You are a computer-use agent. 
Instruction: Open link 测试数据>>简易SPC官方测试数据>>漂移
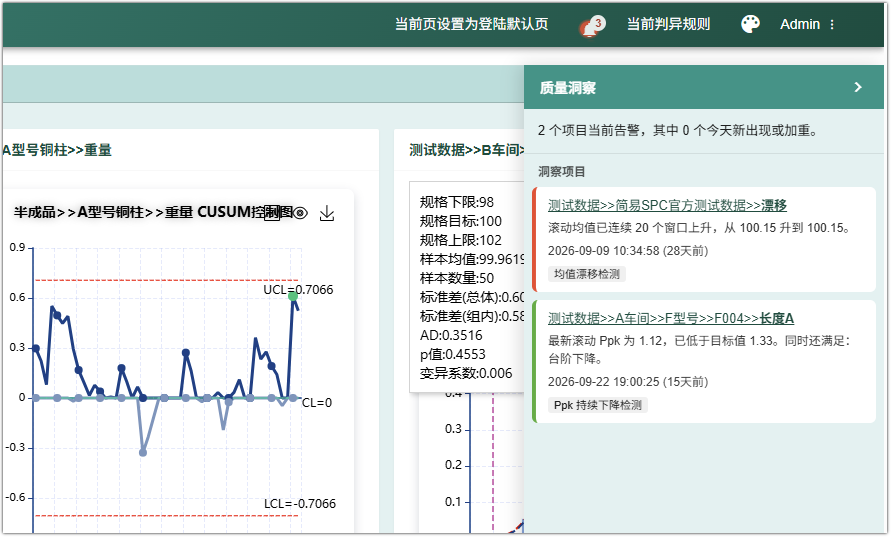(667, 205)
